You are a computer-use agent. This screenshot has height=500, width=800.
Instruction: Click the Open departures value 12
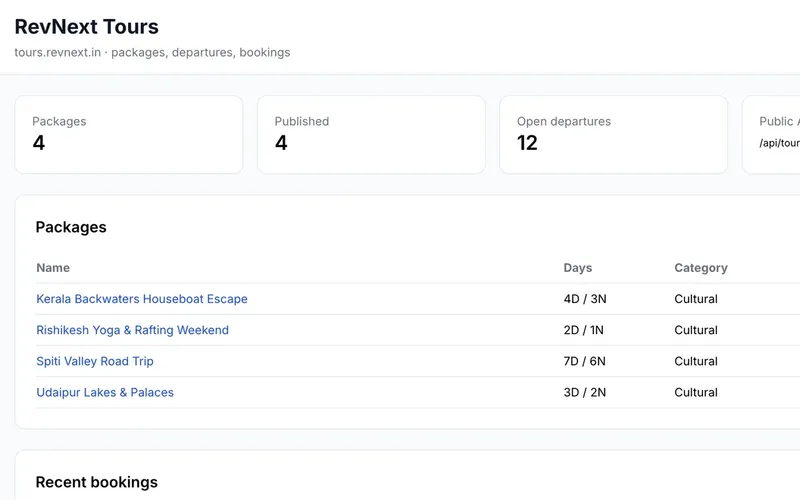[527, 143]
